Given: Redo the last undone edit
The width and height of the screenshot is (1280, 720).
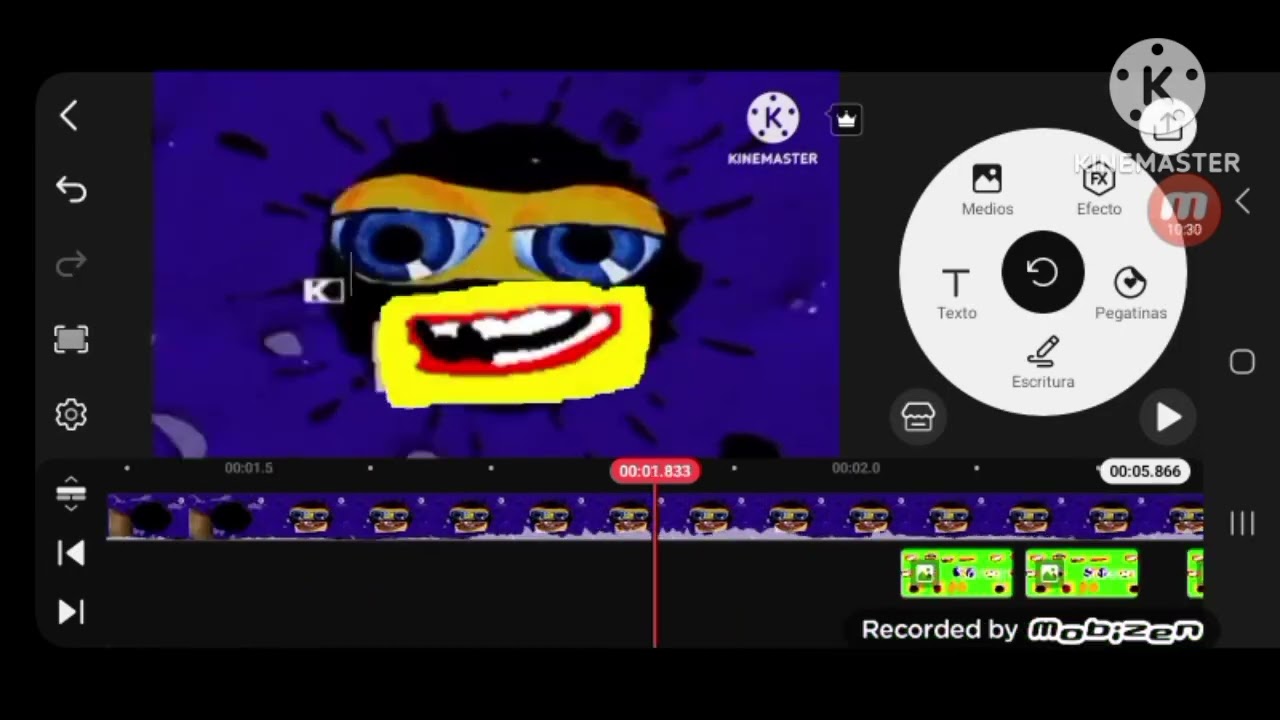Looking at the screenshot, I should point(71,264).
